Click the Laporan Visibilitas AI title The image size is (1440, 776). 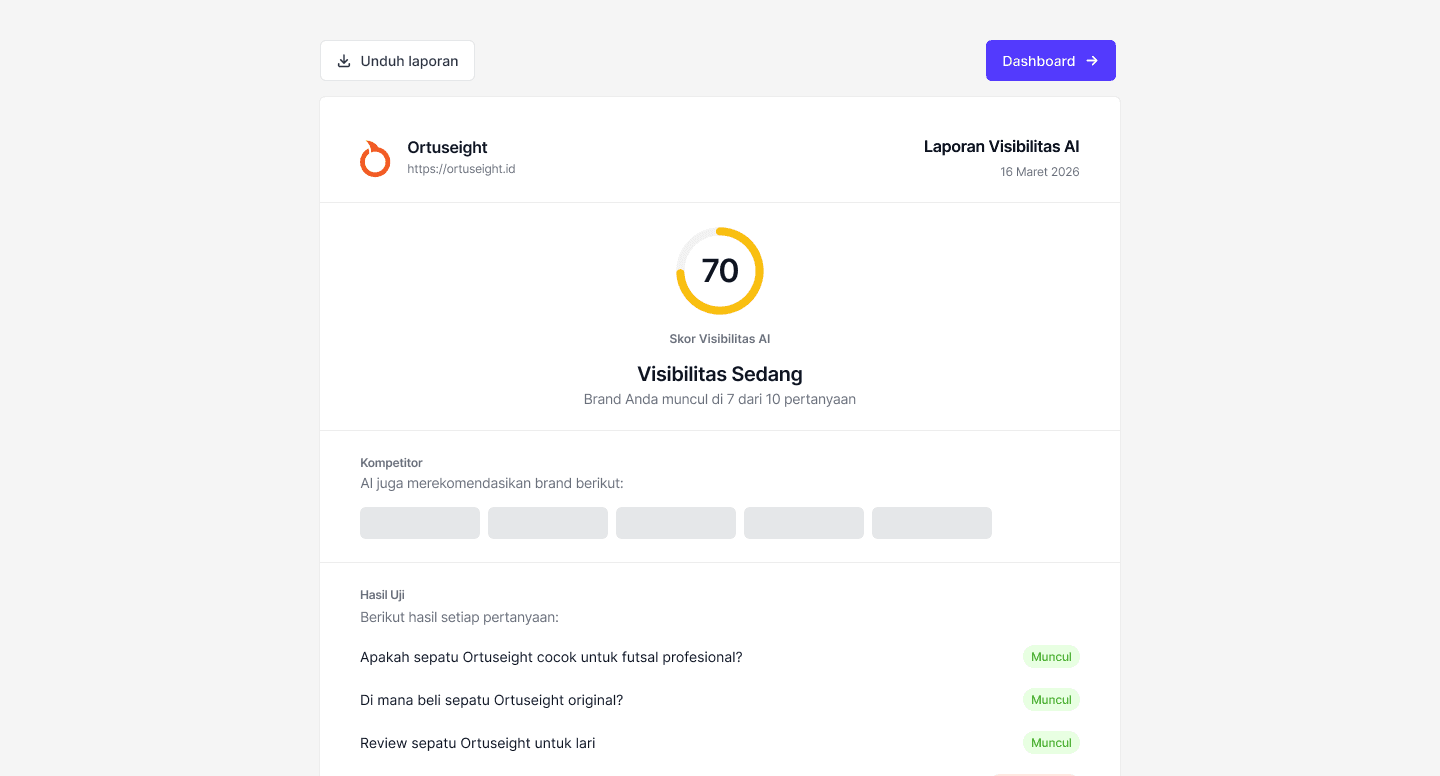pos(1001,147)
